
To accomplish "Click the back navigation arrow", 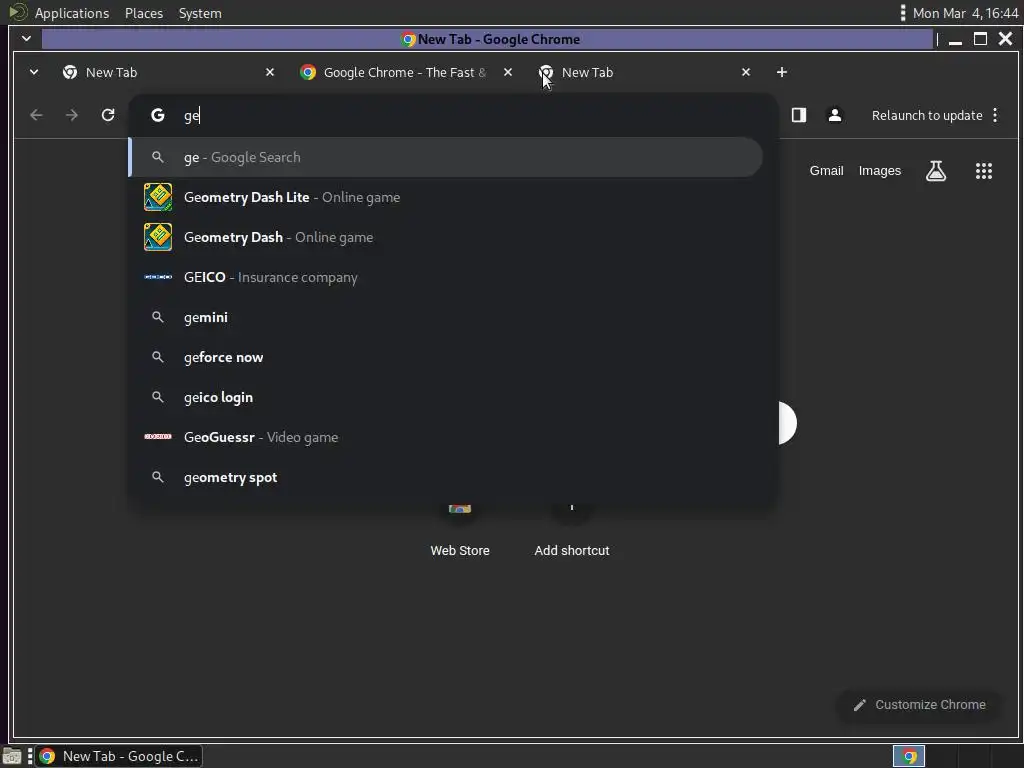I will 37,116.
